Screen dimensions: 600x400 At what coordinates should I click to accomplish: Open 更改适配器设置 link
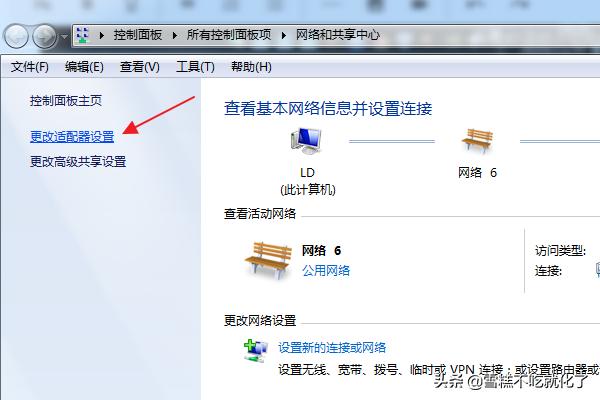pyautogui.click(x=72, y=137)
